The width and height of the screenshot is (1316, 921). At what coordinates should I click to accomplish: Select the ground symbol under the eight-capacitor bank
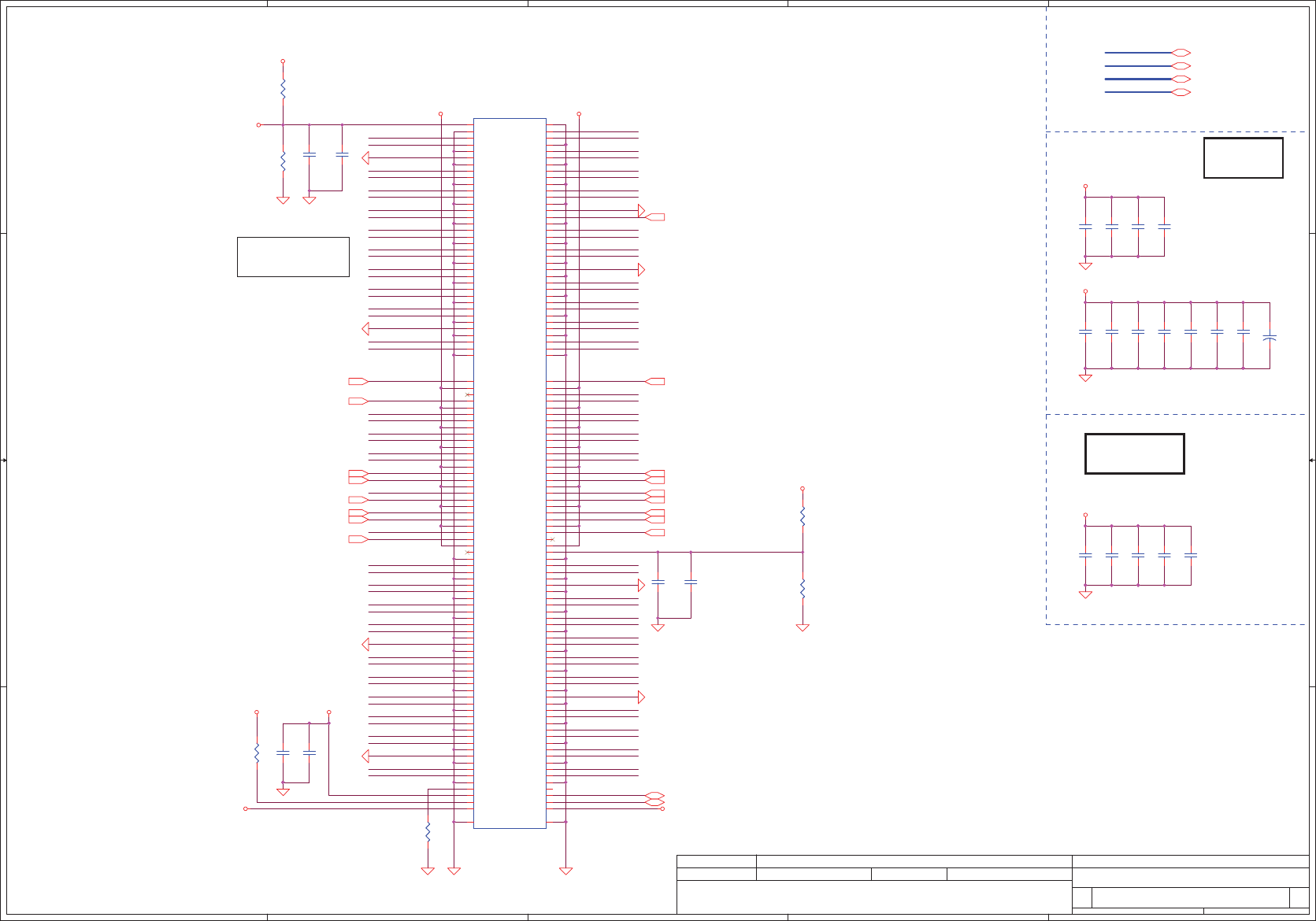[1085, 378]
